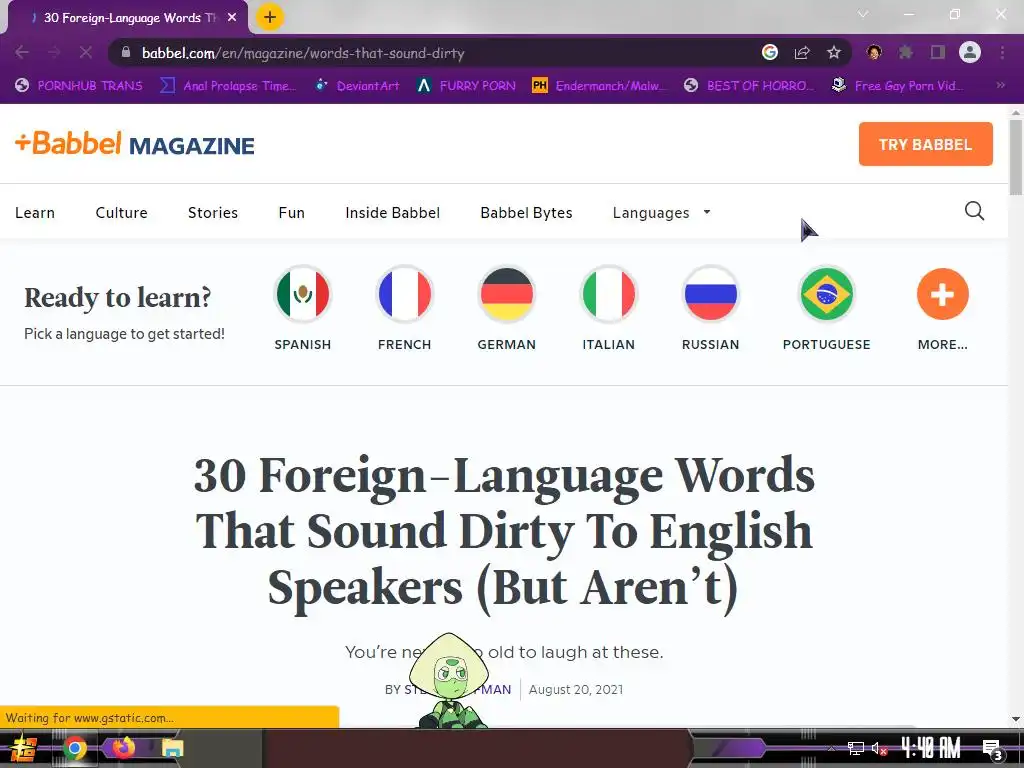Screen dimensions: 1024x768
Task: Click the forward navigation arrow
Action: pyautogui.click(x=54, y=52)
